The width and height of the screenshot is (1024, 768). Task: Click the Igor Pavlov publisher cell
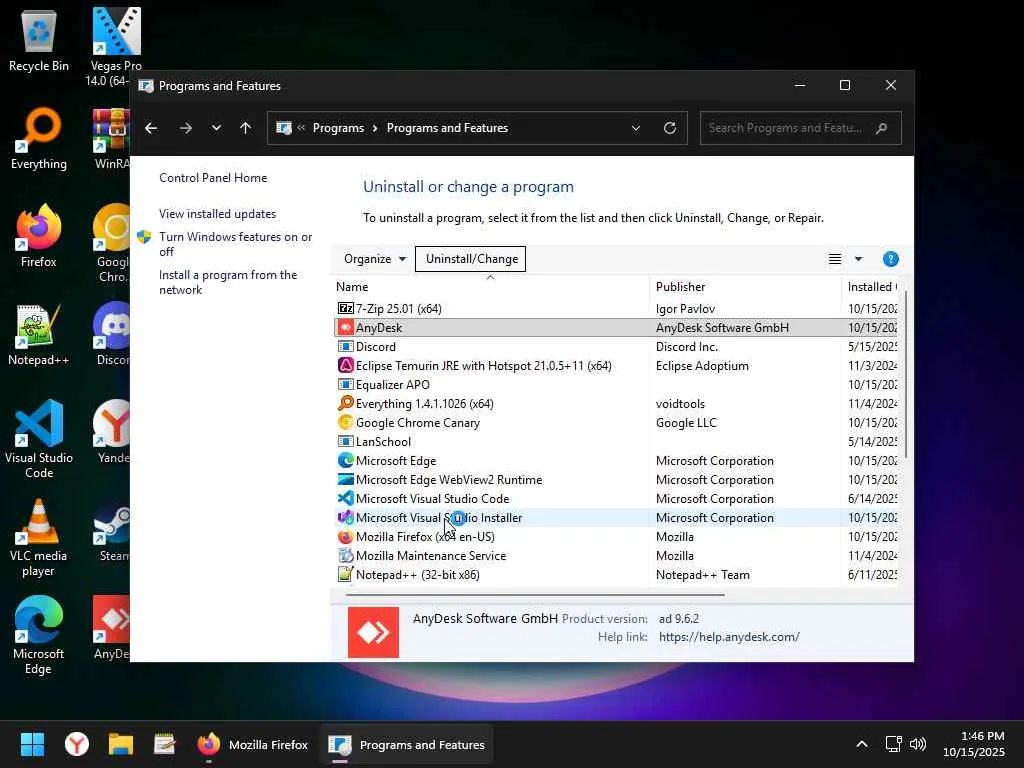[685, 309]
